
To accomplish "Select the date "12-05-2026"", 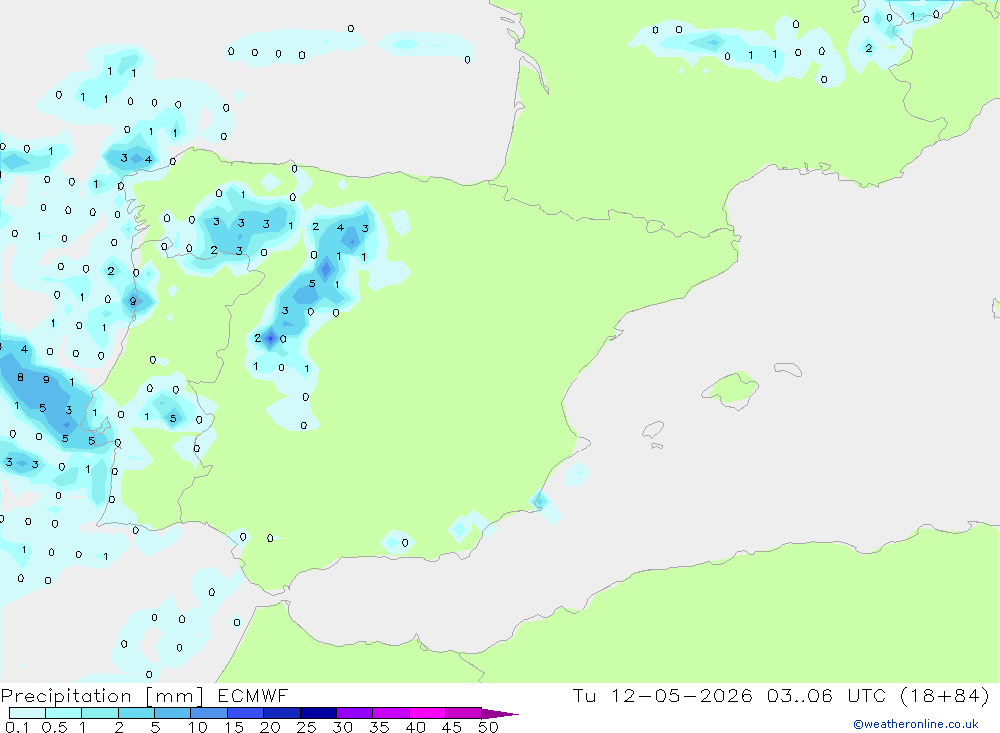I will (682, 695).
